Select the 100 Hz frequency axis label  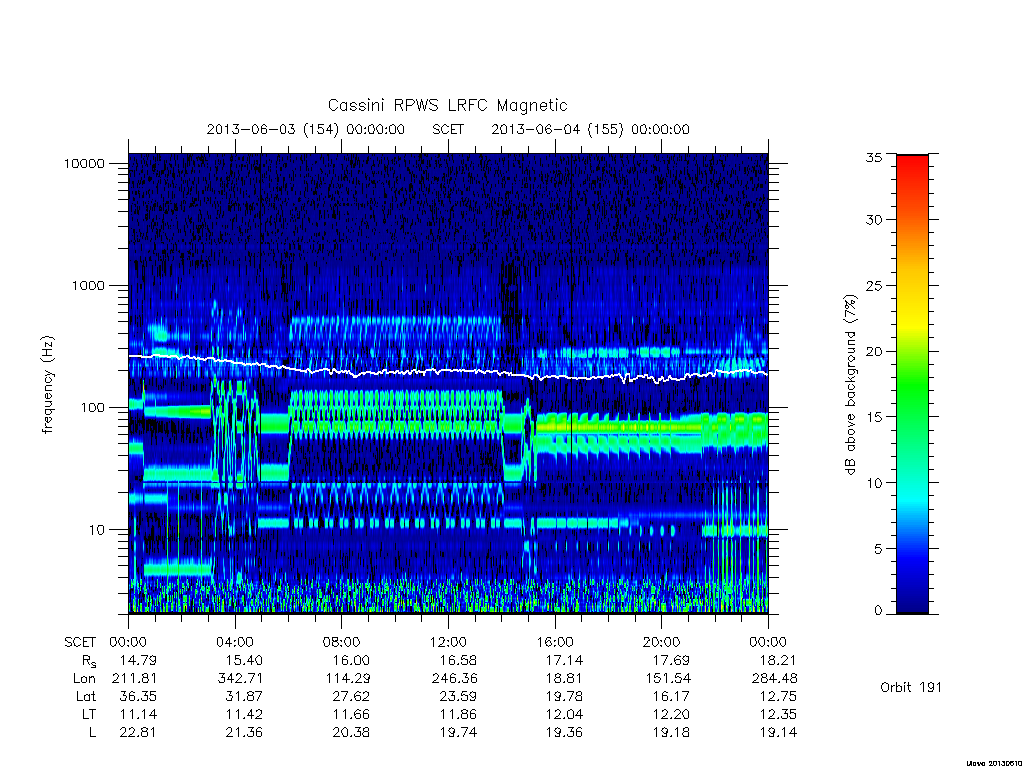click(92, 408)
